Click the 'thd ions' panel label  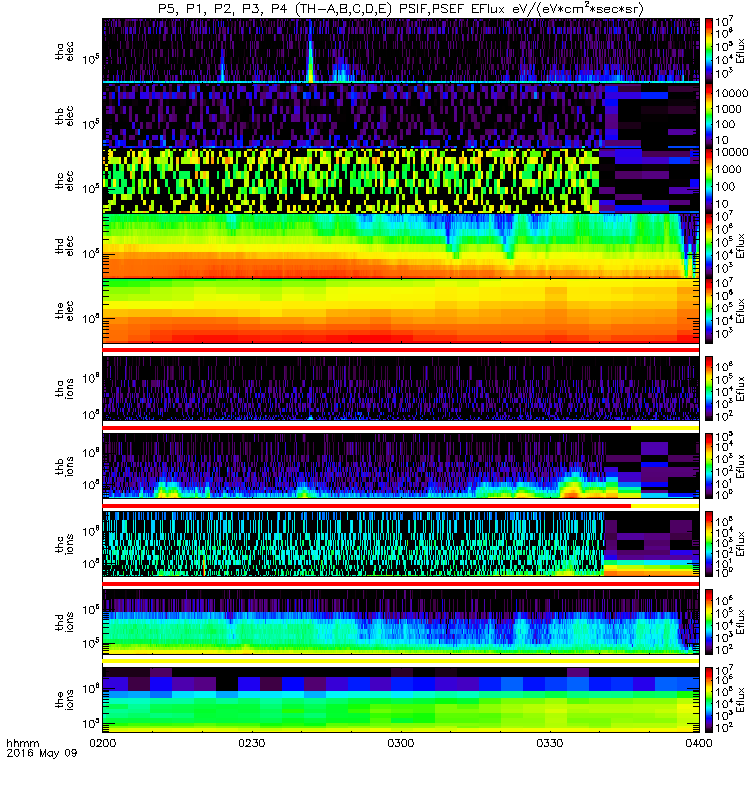point(64,622)
